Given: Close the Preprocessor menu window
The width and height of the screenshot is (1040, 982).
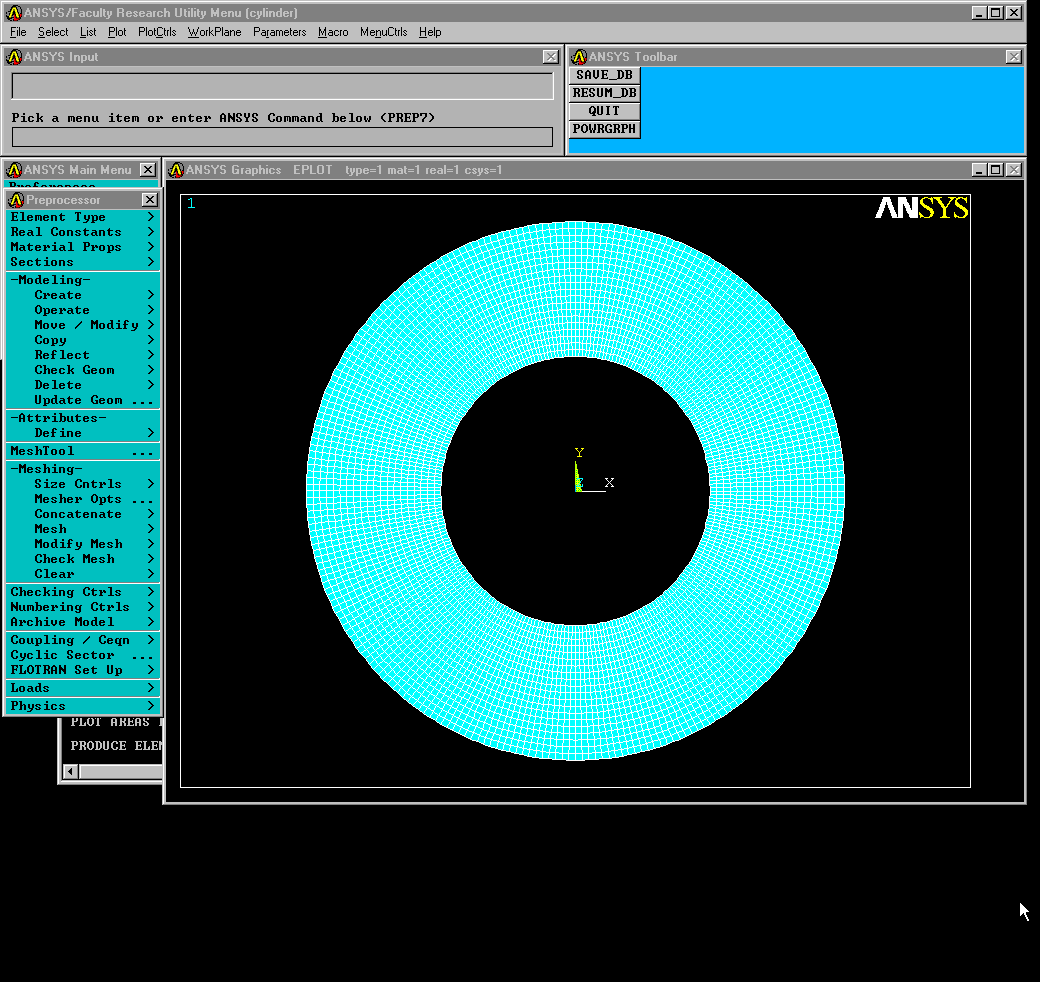Looking at the screenshot, I should (x=150, y=200).
